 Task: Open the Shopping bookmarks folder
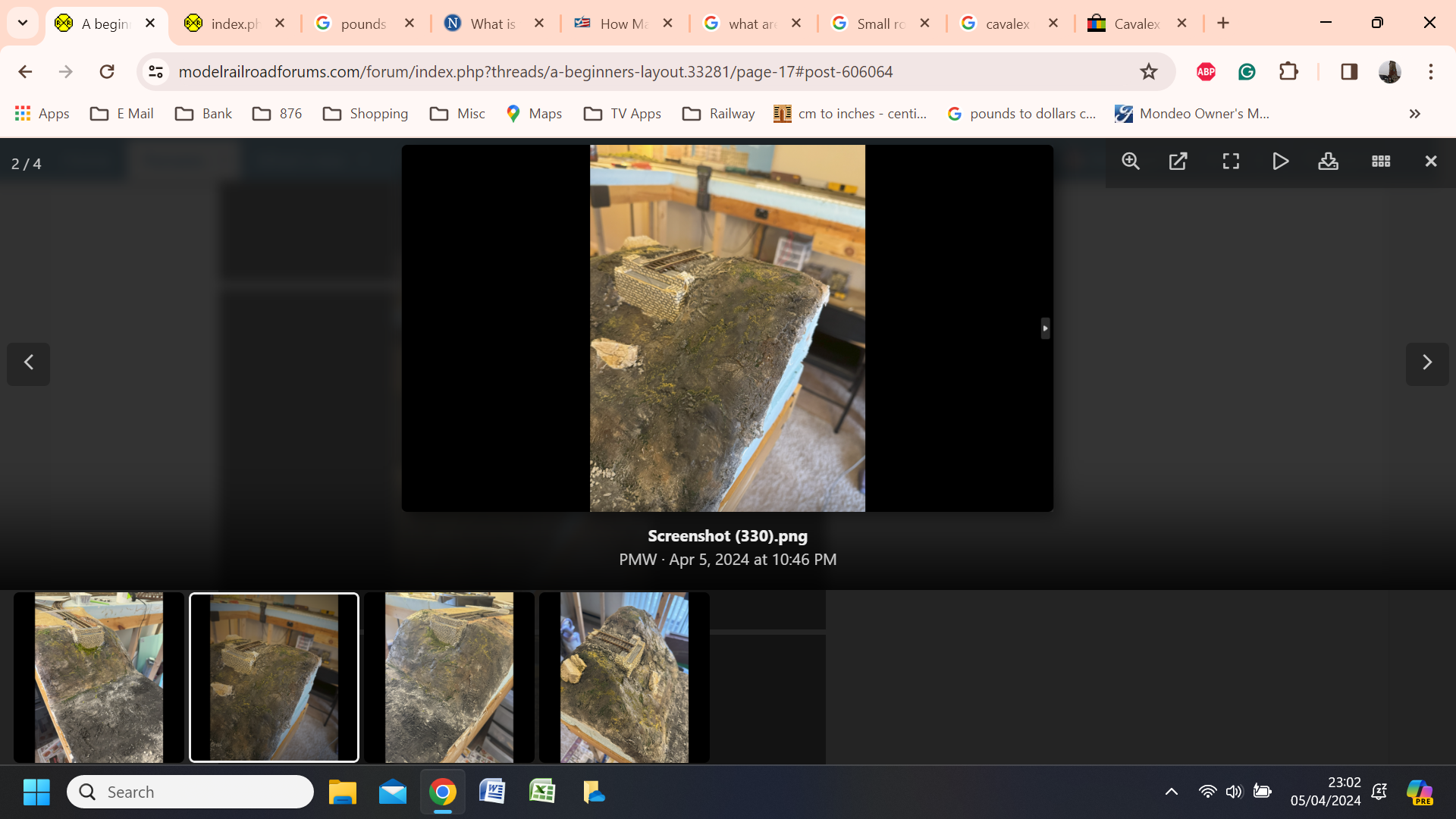365,114
